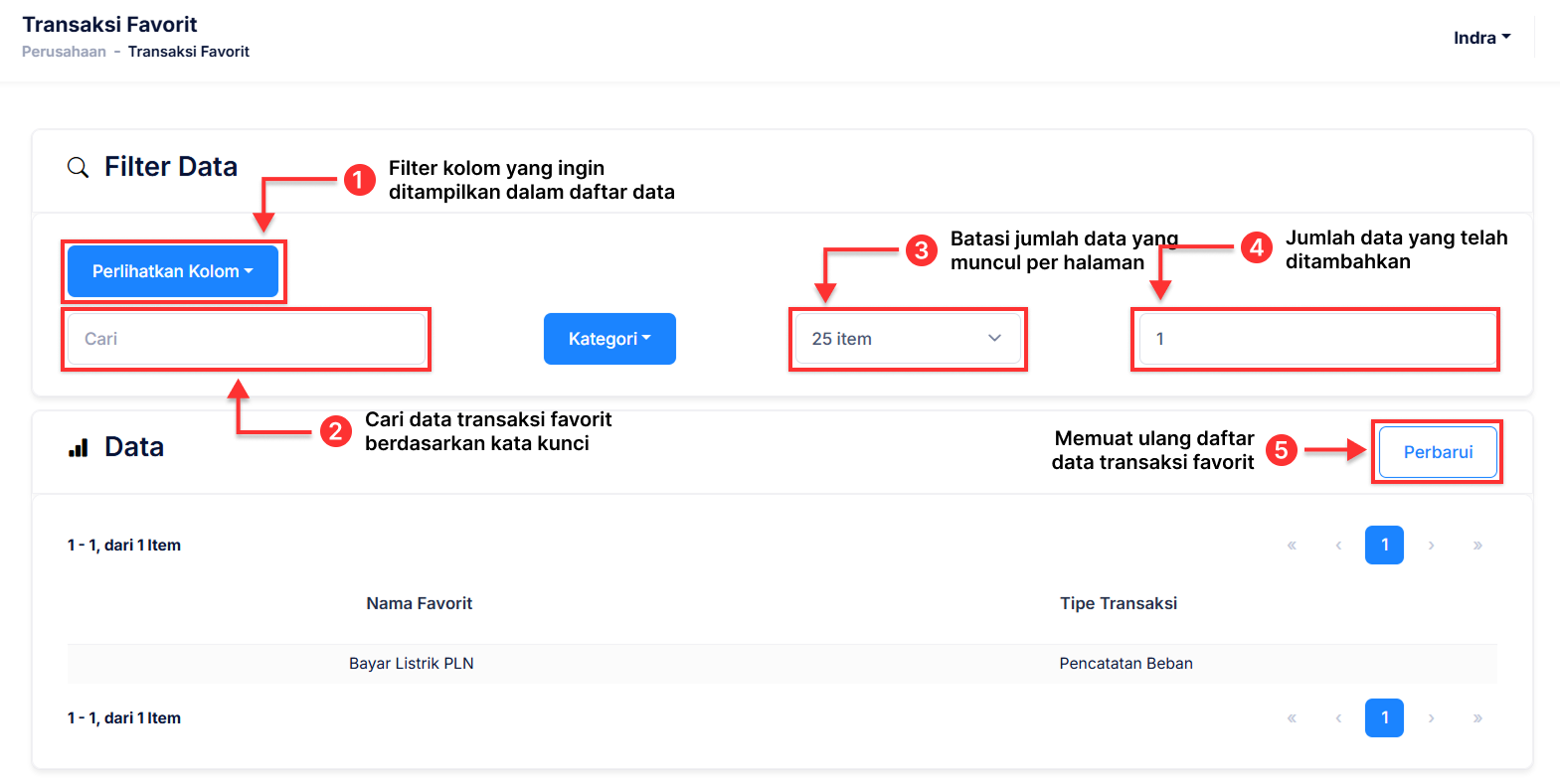Go to next page in bottom pagination
1560x784 pixels.
1431,718
